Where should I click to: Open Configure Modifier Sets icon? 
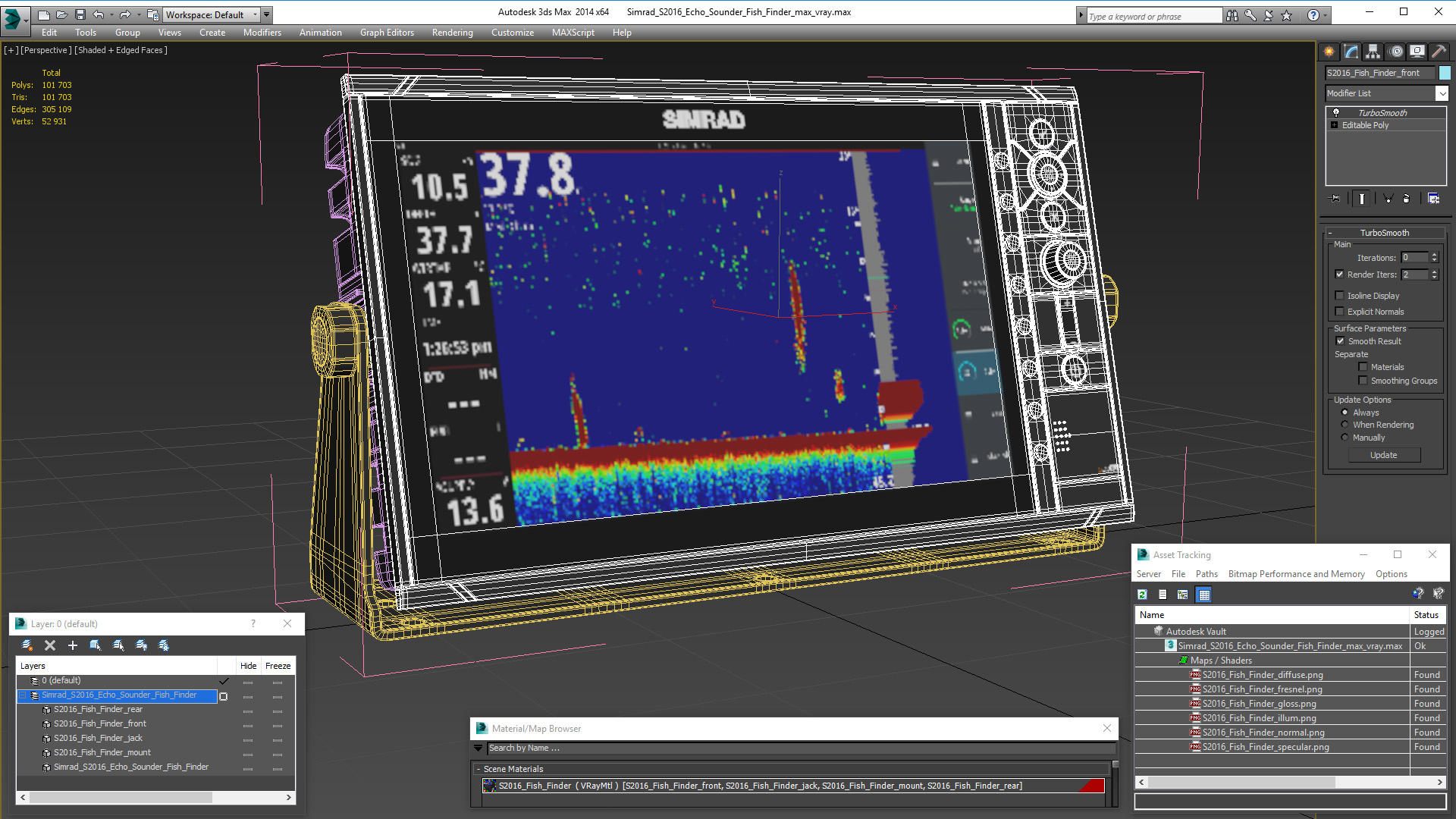coord(1433,199)
